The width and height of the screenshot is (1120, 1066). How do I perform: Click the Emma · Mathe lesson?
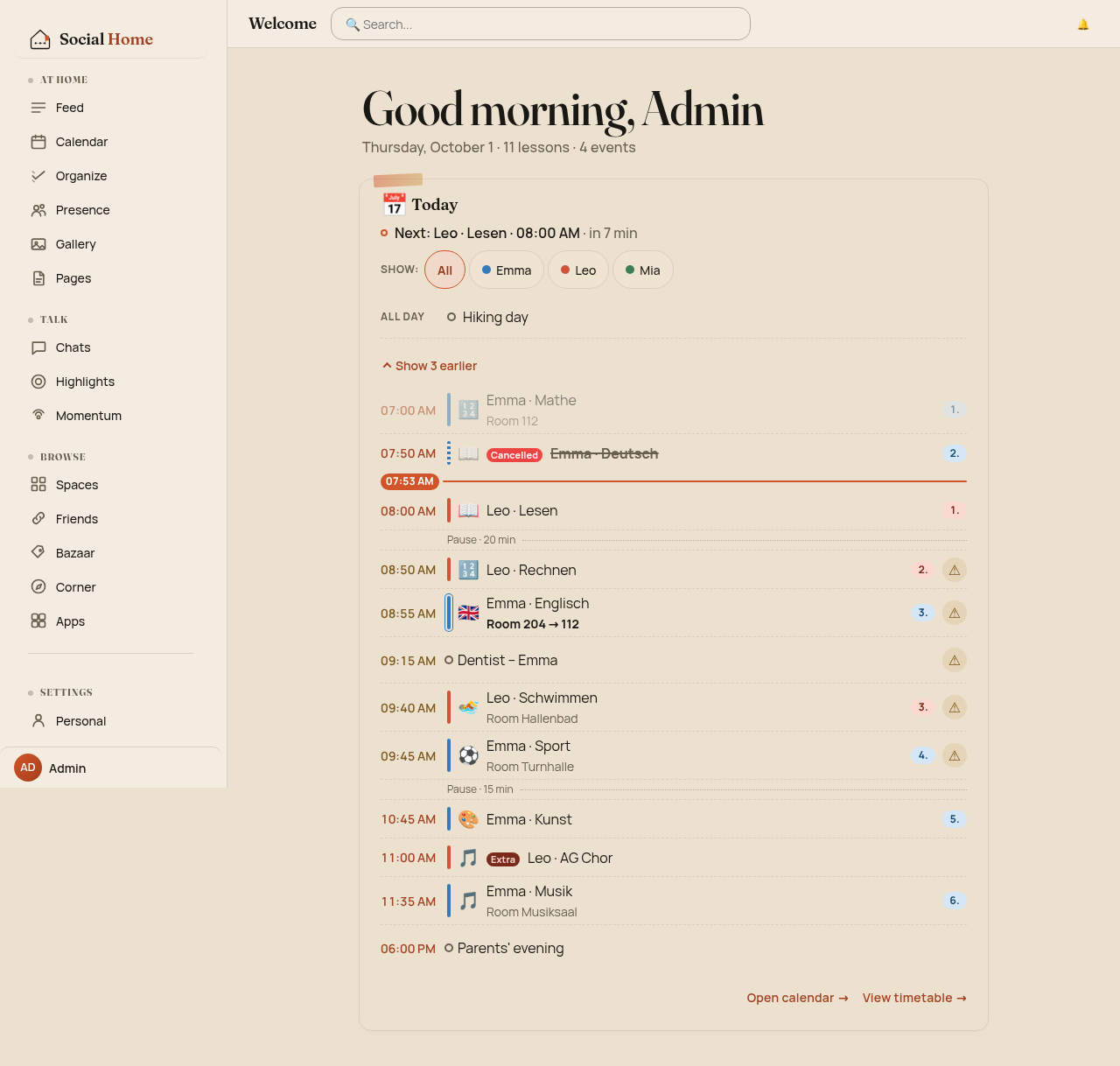point(674,410)
